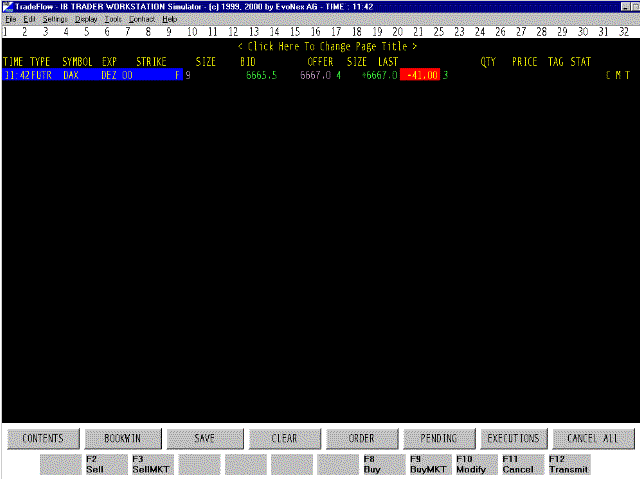Screen dimensions: 640x480
Task: Open the File menu
Action: point(11,19)
